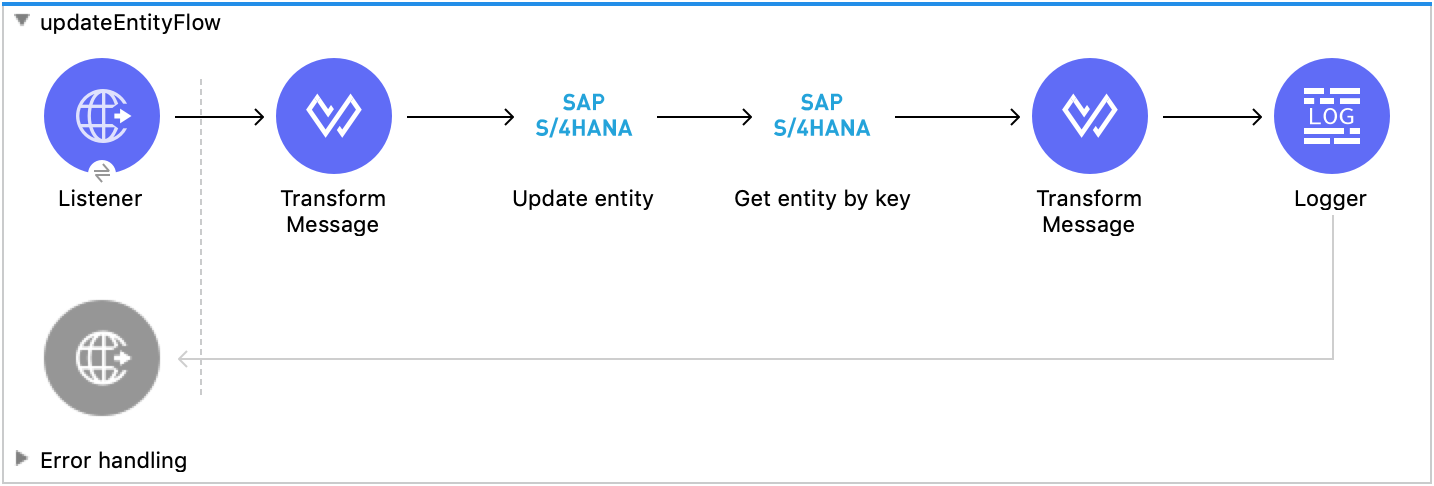1434x486 pixels.
Task: Click the Transform Message icon after the Listener
Action: point(333,116)
